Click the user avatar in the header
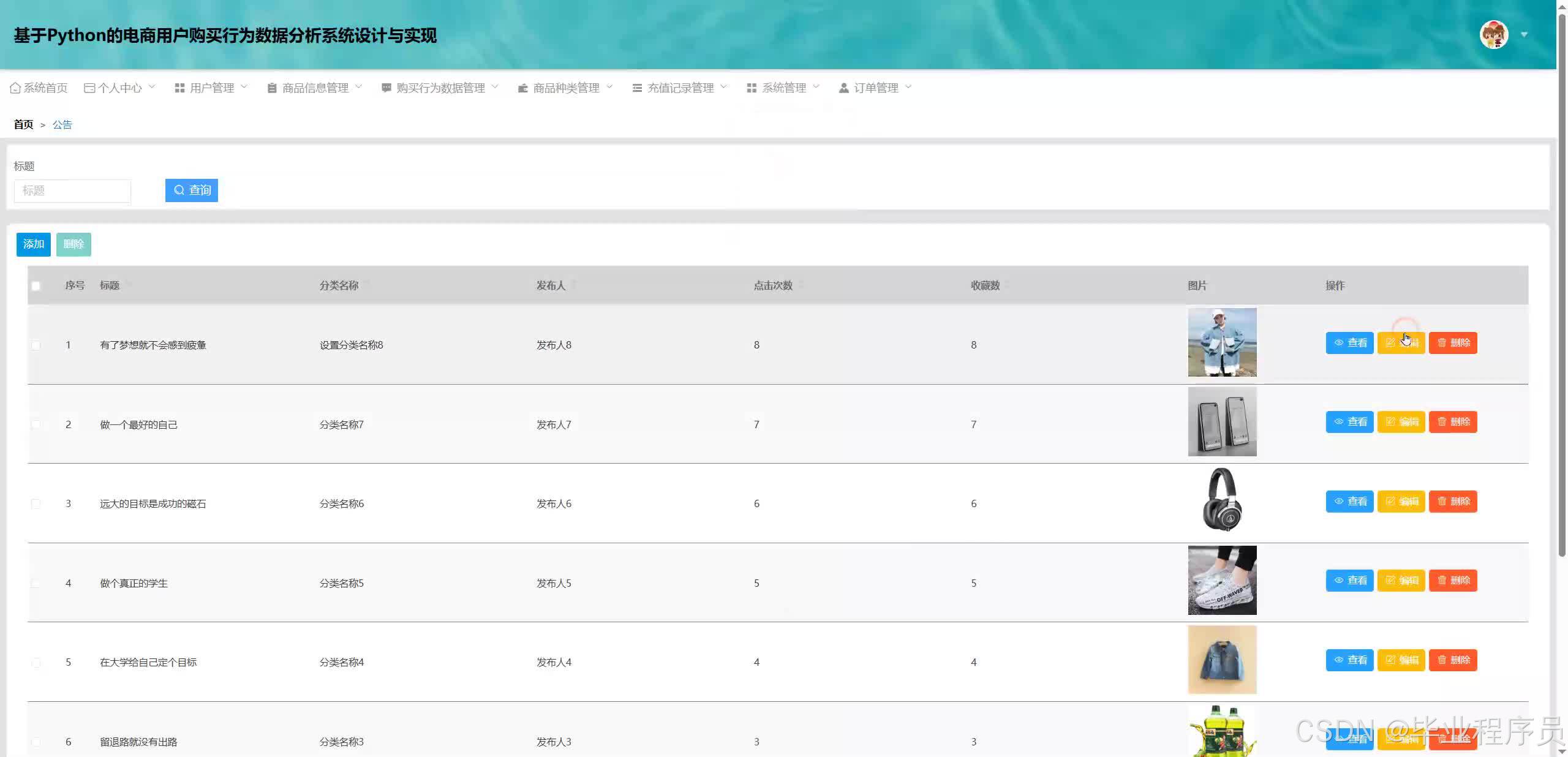The width and height of the screenshot is (1568, 757). [x=1493, y=35]
